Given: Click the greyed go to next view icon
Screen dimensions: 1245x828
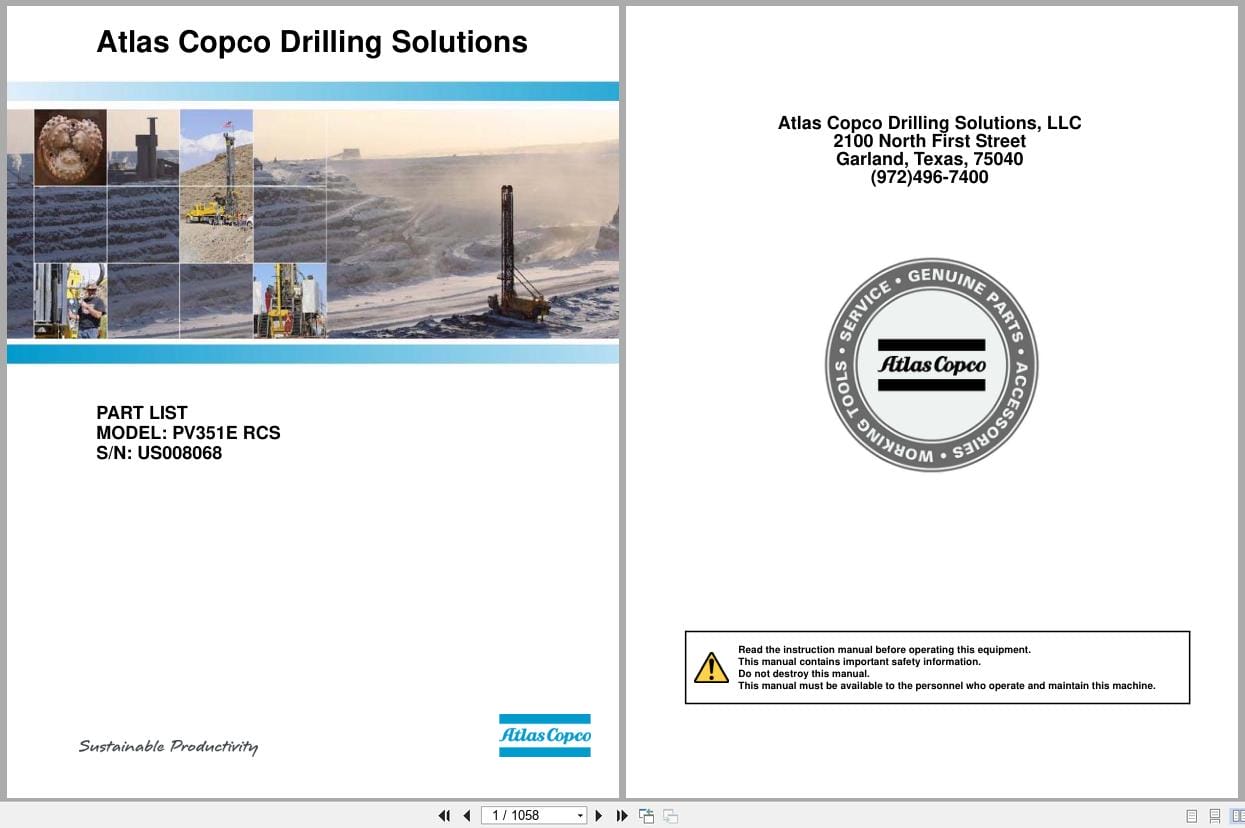Looking at the screenshot, I should point(671,816).
